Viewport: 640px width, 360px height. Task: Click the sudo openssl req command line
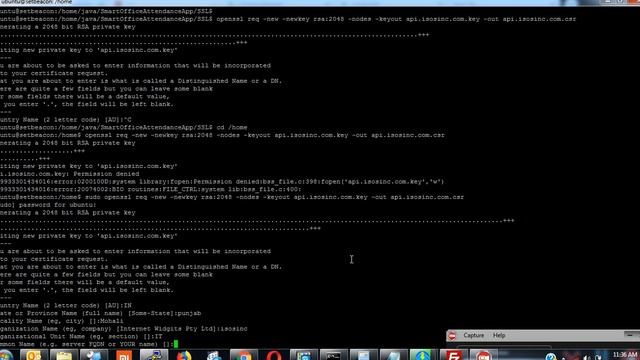point(232,197)
